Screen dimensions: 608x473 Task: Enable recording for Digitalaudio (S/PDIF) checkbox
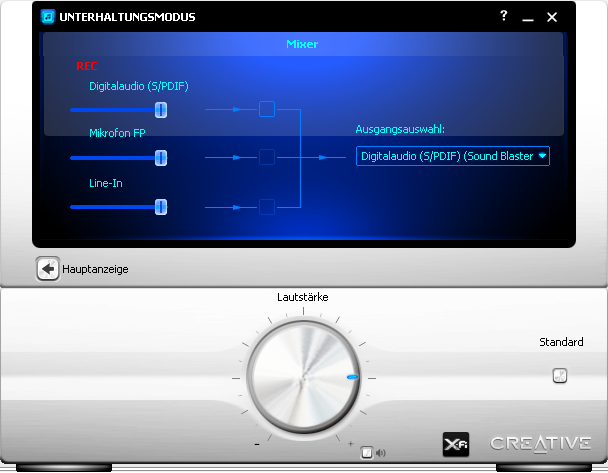267,109
